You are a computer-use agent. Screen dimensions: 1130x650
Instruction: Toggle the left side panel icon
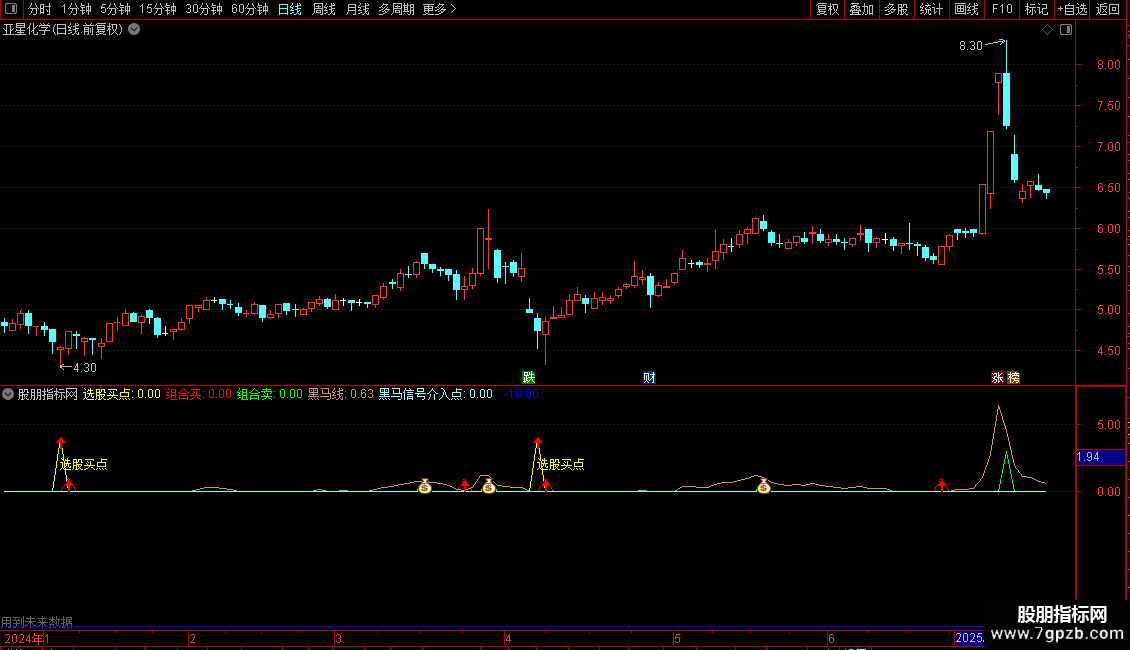click(11, 9)
